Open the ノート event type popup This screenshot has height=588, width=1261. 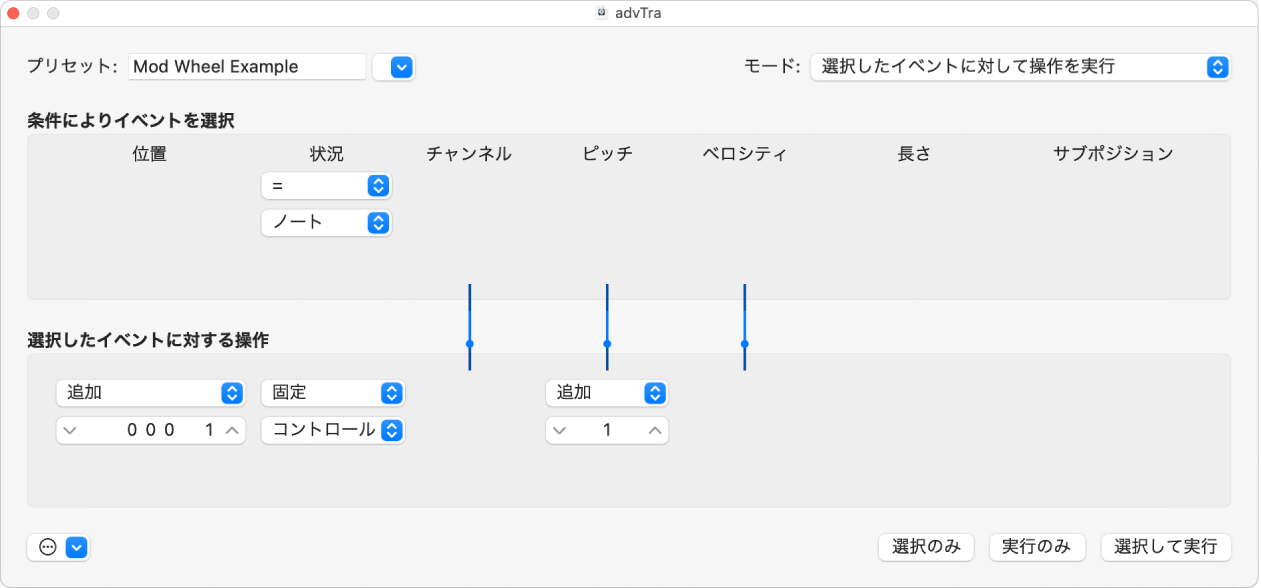click(x=326, y=223)
